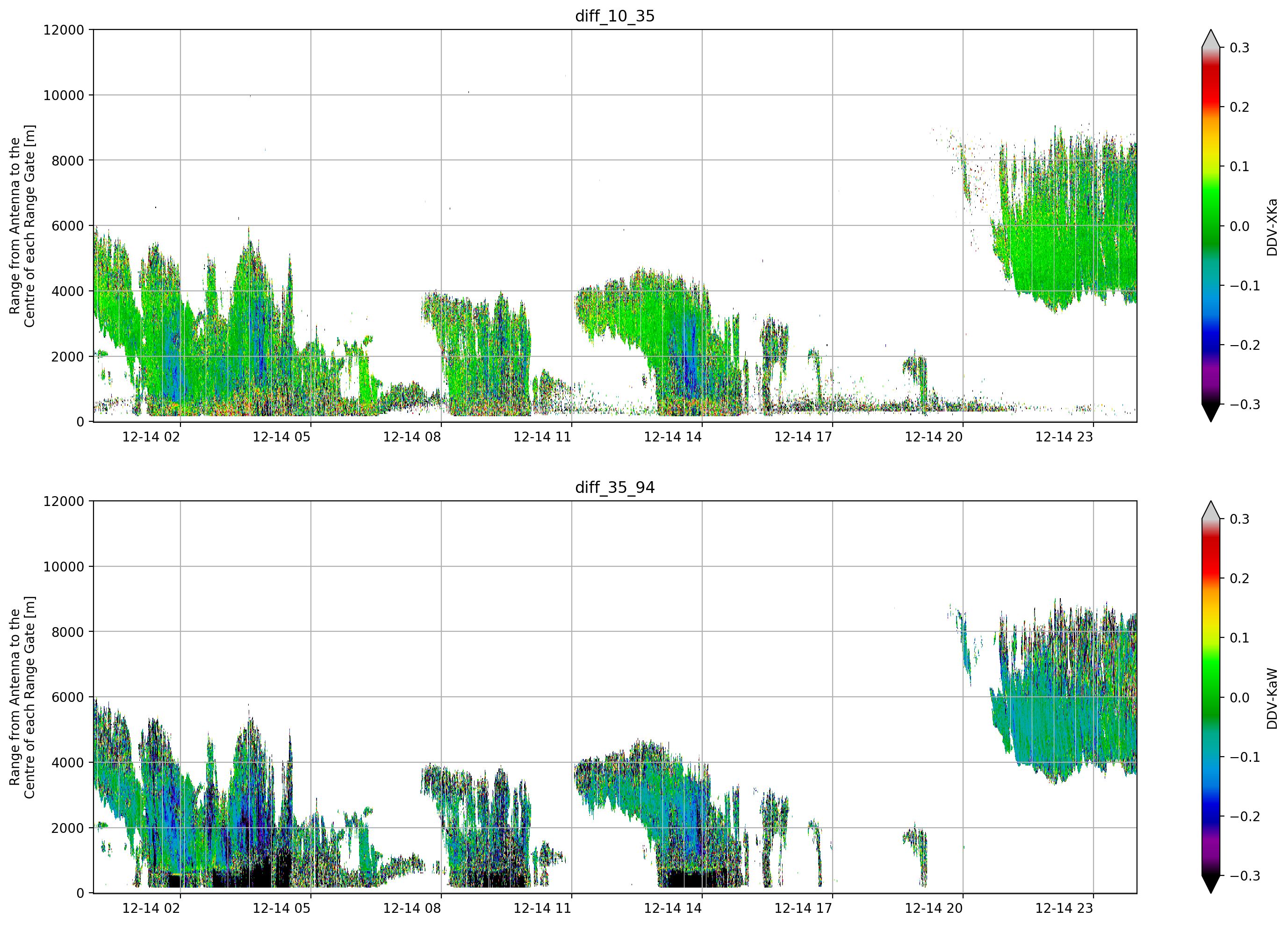
Task: Click the 10000 y-tick in the diff_10_35 plot
Action: 64,95
